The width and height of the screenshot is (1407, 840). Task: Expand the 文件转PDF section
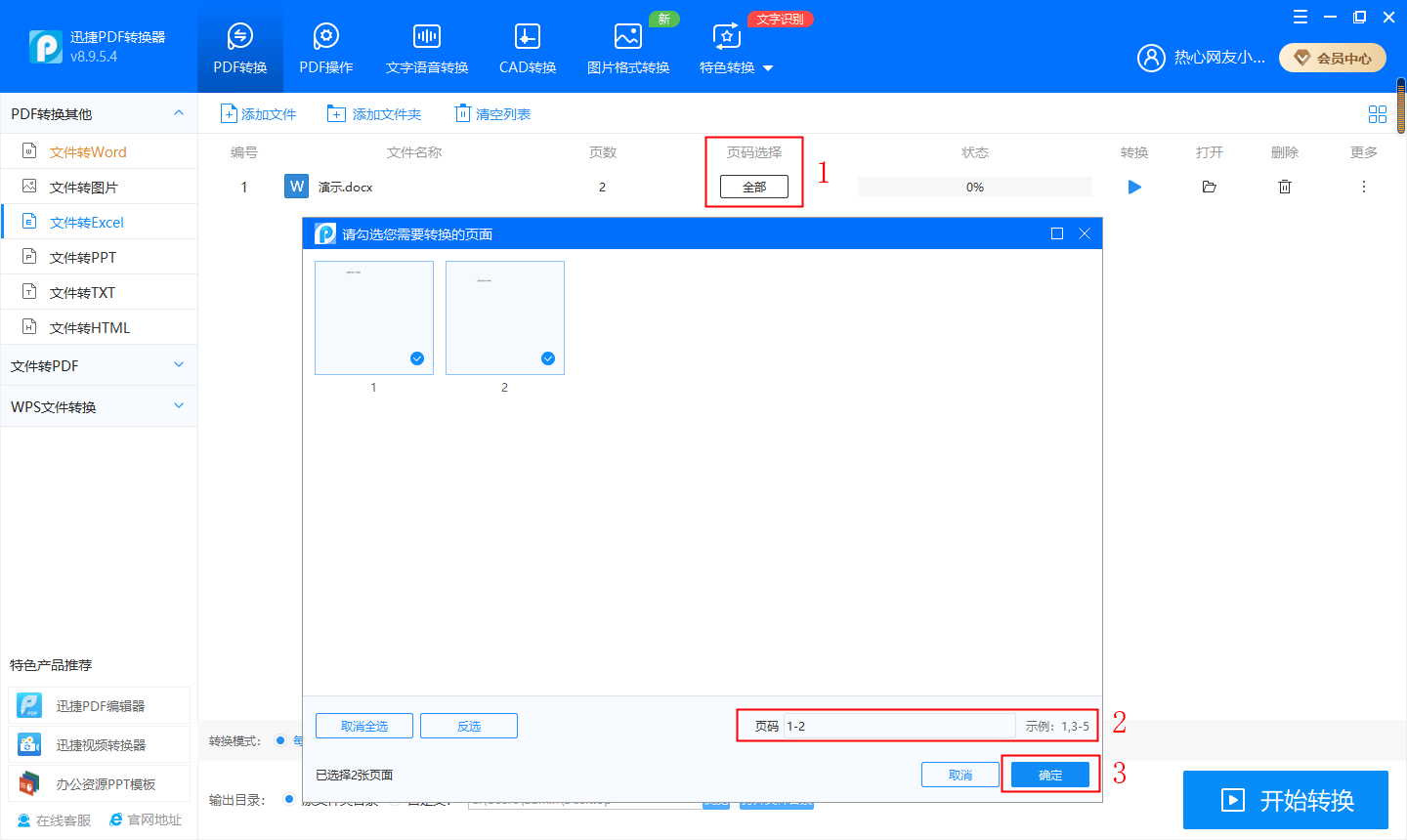coord(99,365)
